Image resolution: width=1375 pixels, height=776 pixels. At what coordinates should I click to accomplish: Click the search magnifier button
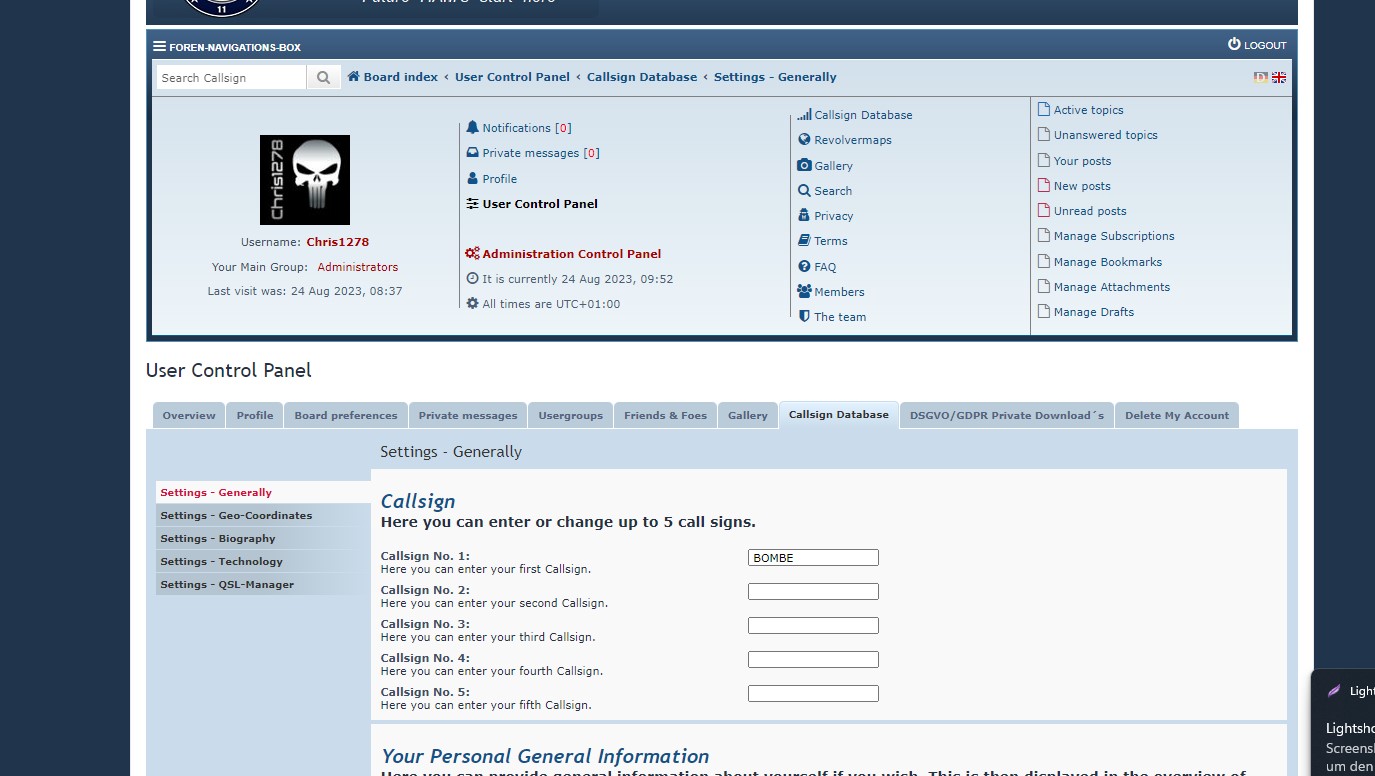pos(323,78)
